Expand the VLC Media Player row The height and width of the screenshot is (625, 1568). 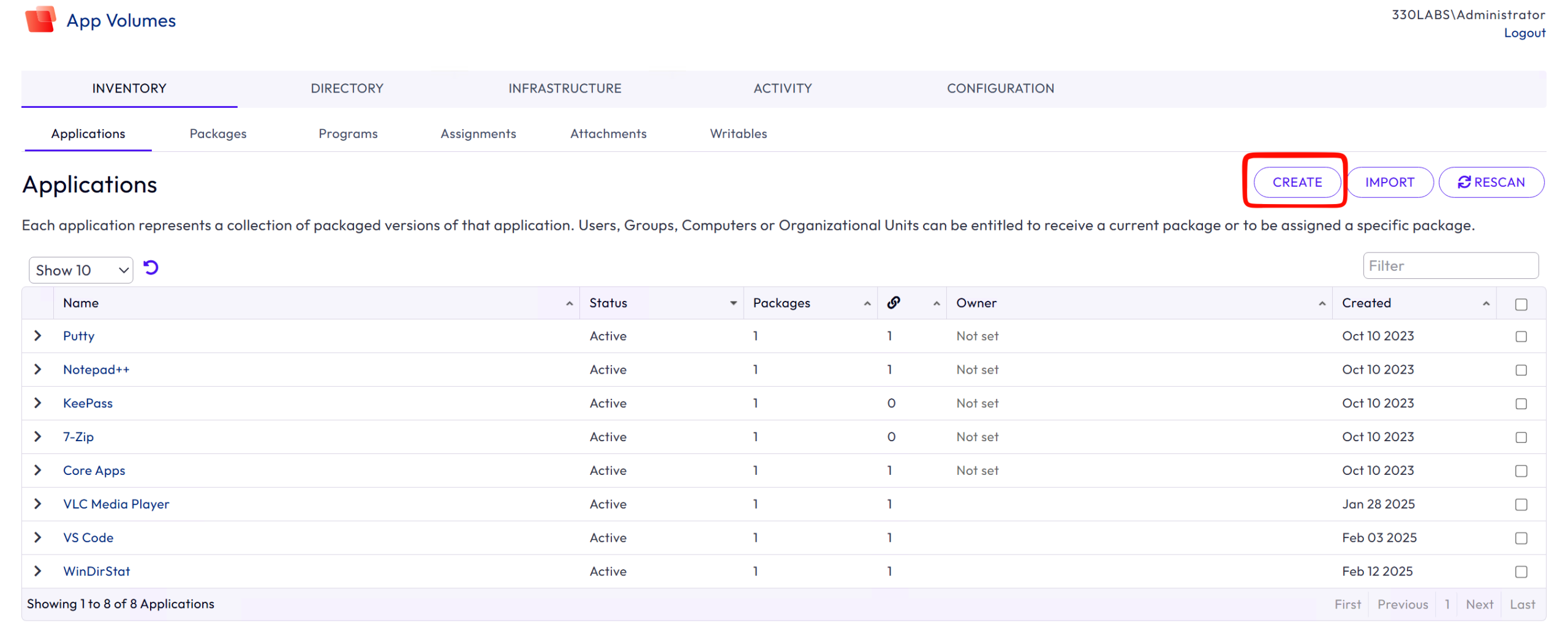pyautogui.click(x=38, y=504)
